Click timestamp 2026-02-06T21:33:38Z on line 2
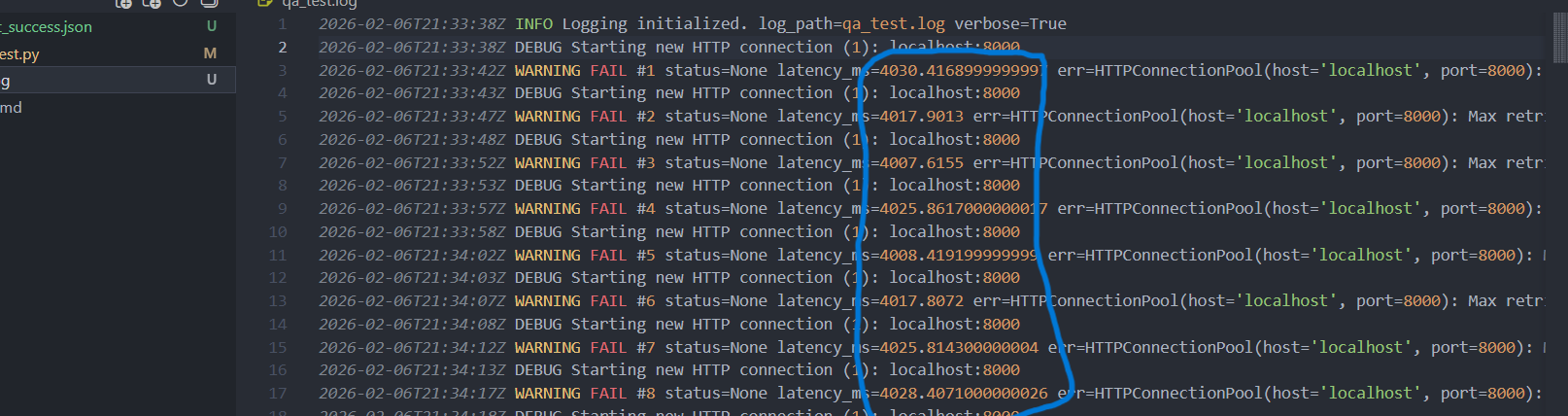 [412, 47]
